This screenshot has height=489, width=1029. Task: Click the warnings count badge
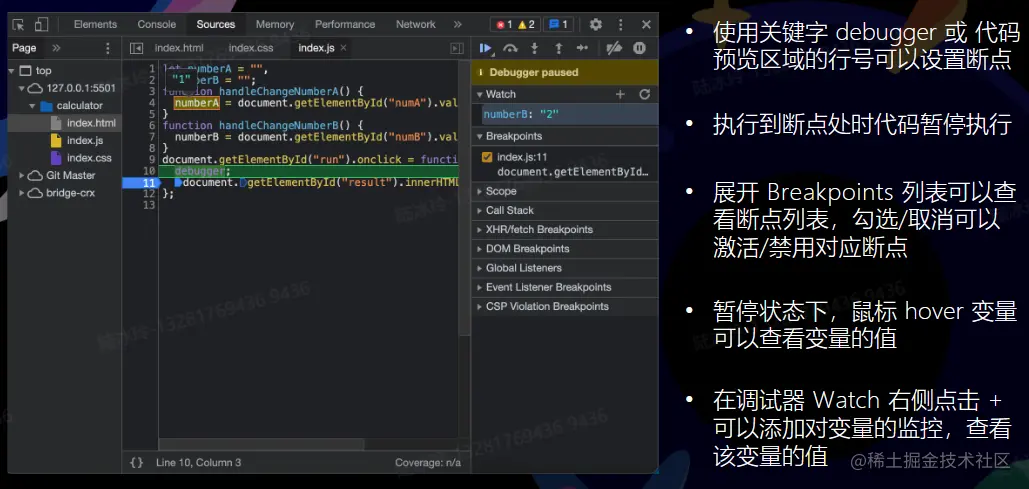click(x=526, y=24)
